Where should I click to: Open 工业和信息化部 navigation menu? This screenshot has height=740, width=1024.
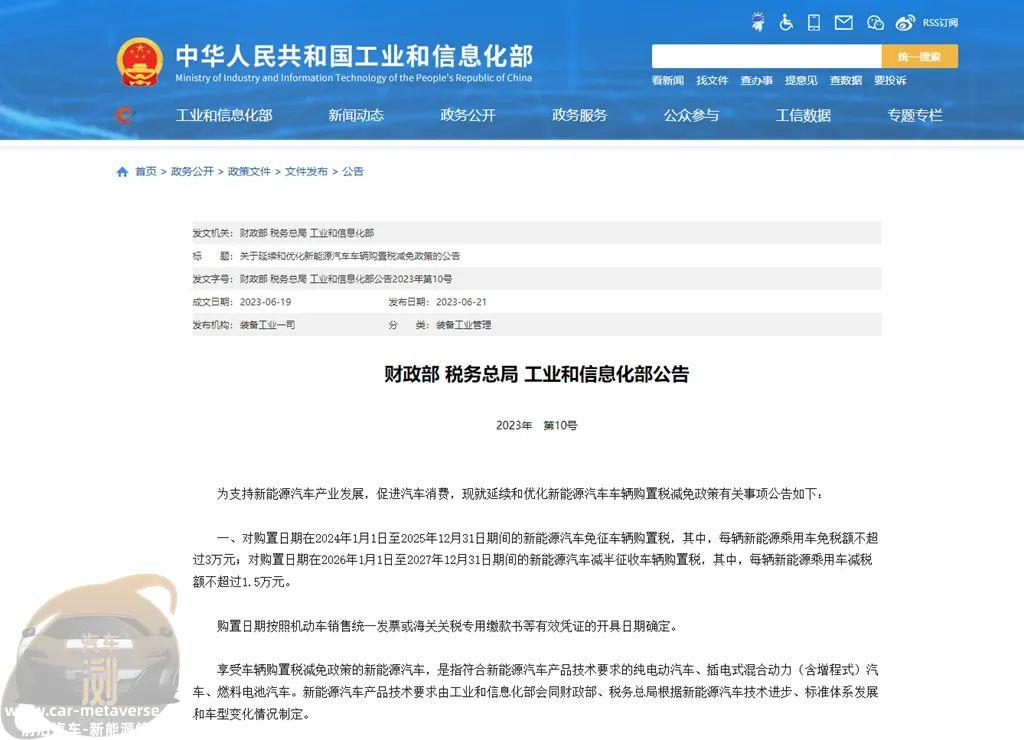click(x=224, y=116)
